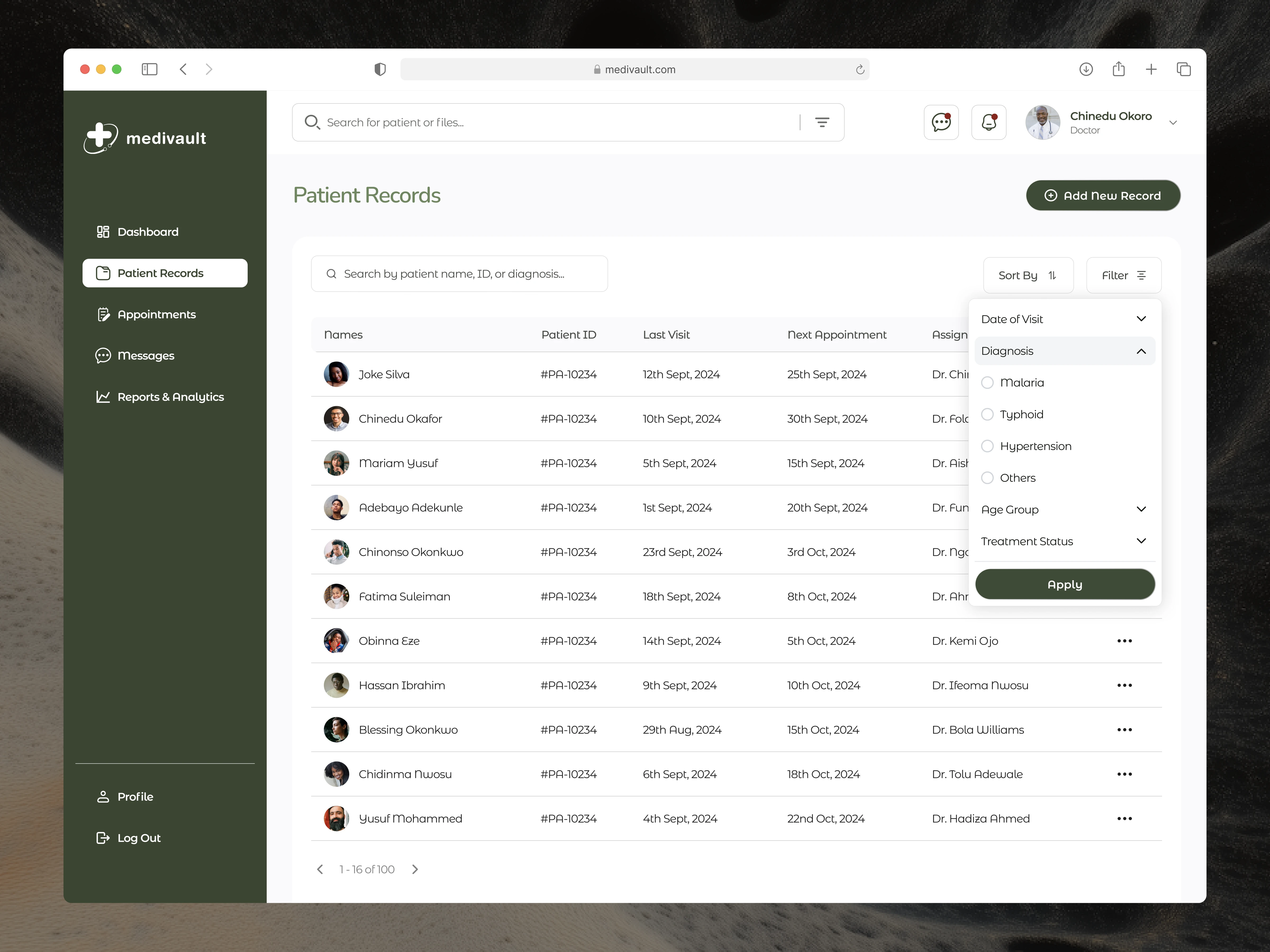This screenshot has width=1270, height=952.
Task: Open the Chinedu Okoro profile dropdown
Action: 1173,123
